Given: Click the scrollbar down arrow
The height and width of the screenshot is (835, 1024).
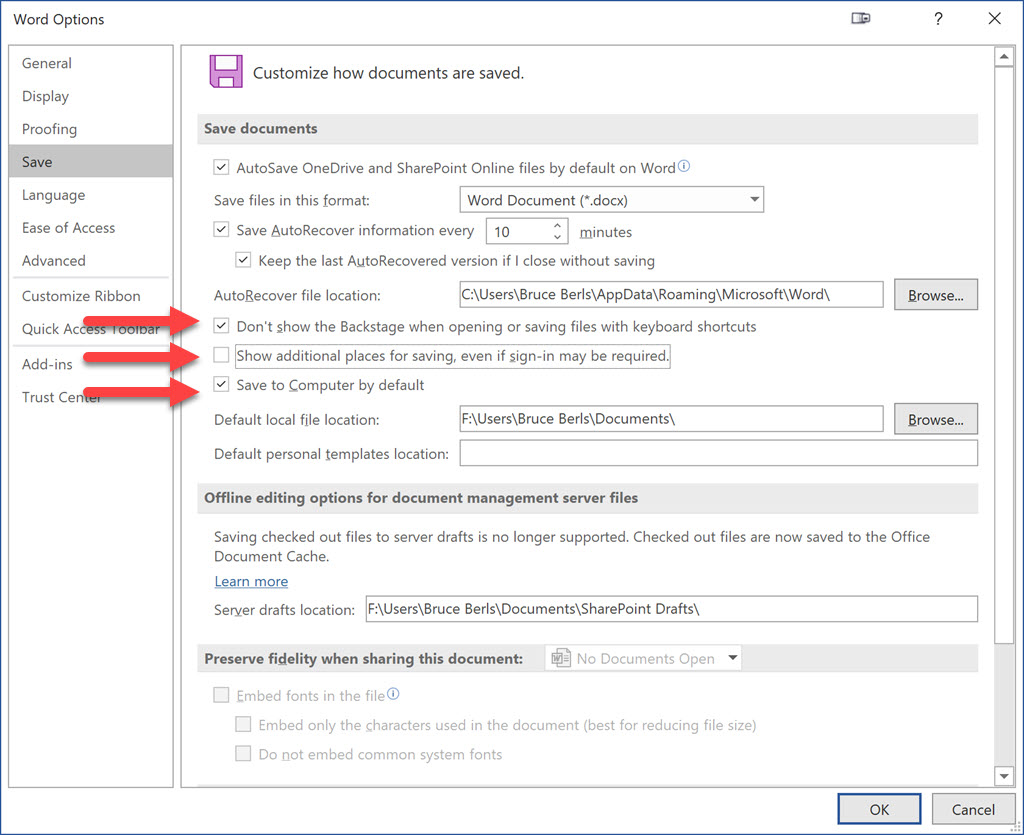Looking at the screenshot, I should coord(1004,776).
